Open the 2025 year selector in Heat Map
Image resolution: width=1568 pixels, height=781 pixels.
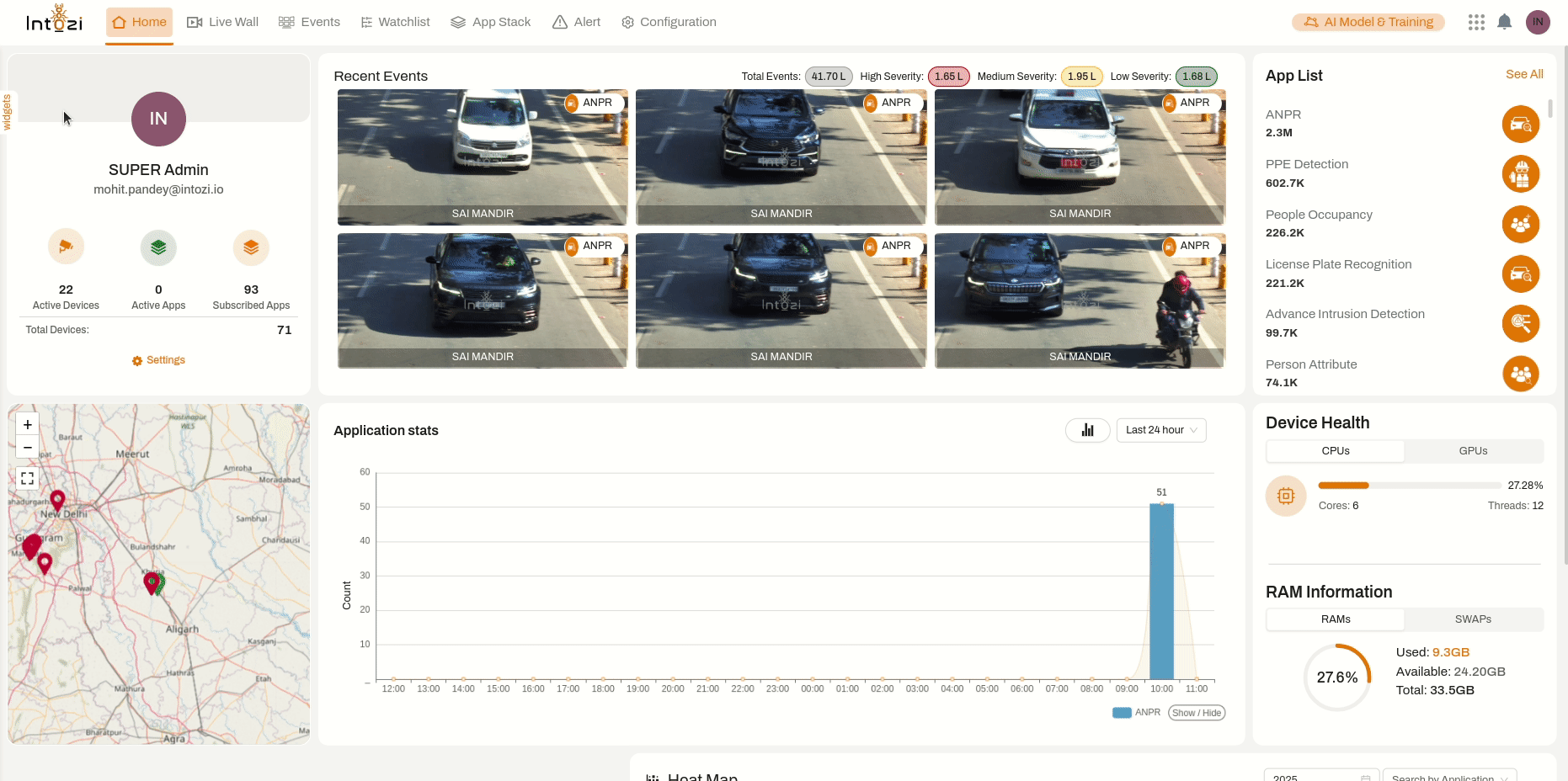click(1320, 776)
